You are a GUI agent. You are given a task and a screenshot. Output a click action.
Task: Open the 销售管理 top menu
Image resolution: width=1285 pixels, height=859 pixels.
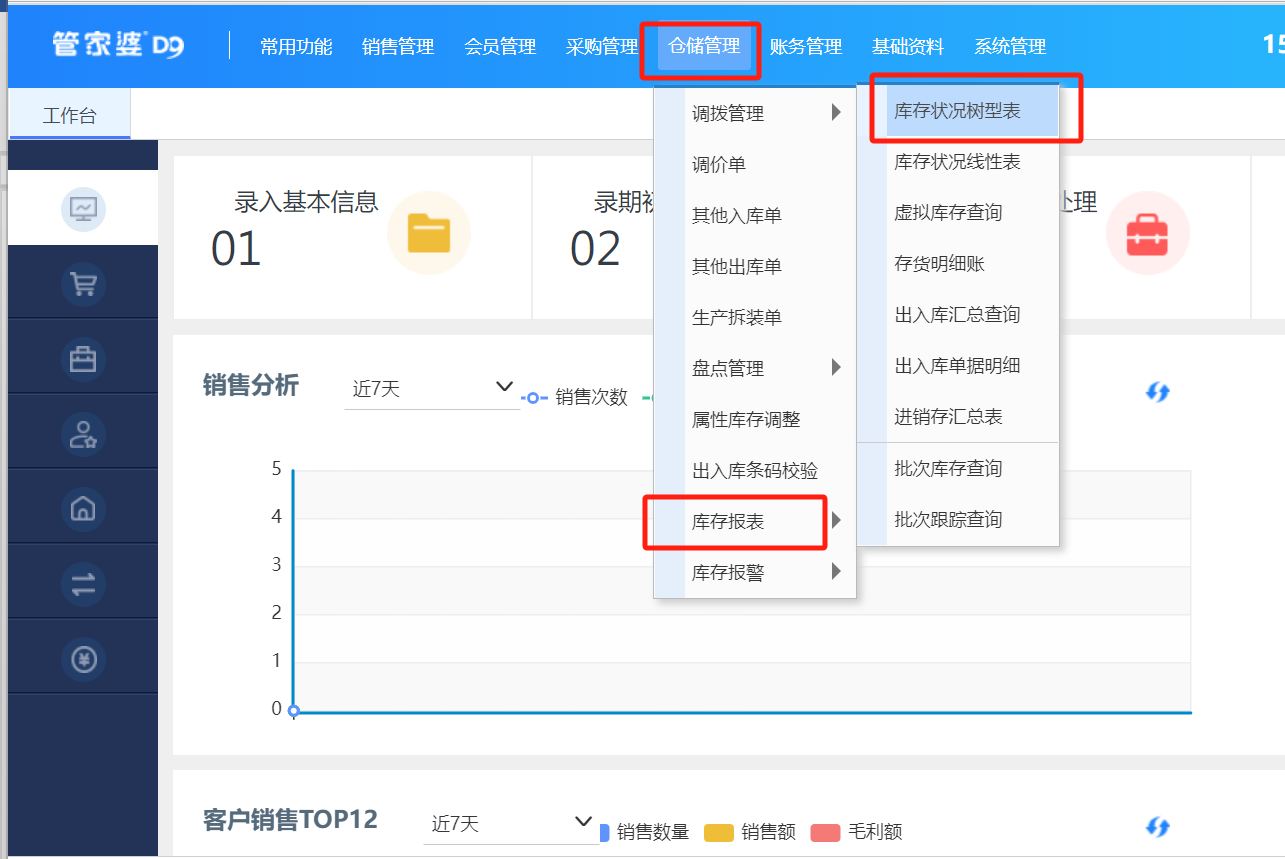[x=398, y=47]
